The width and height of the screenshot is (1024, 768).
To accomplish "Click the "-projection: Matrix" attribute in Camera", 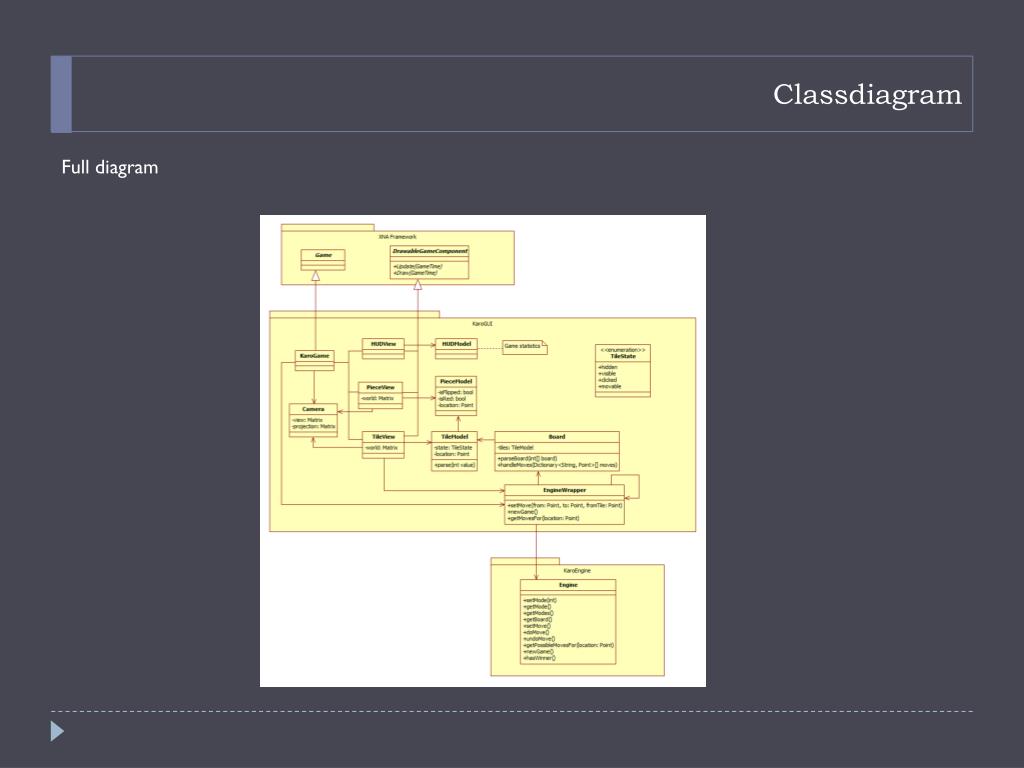I will tap(313, 426).
